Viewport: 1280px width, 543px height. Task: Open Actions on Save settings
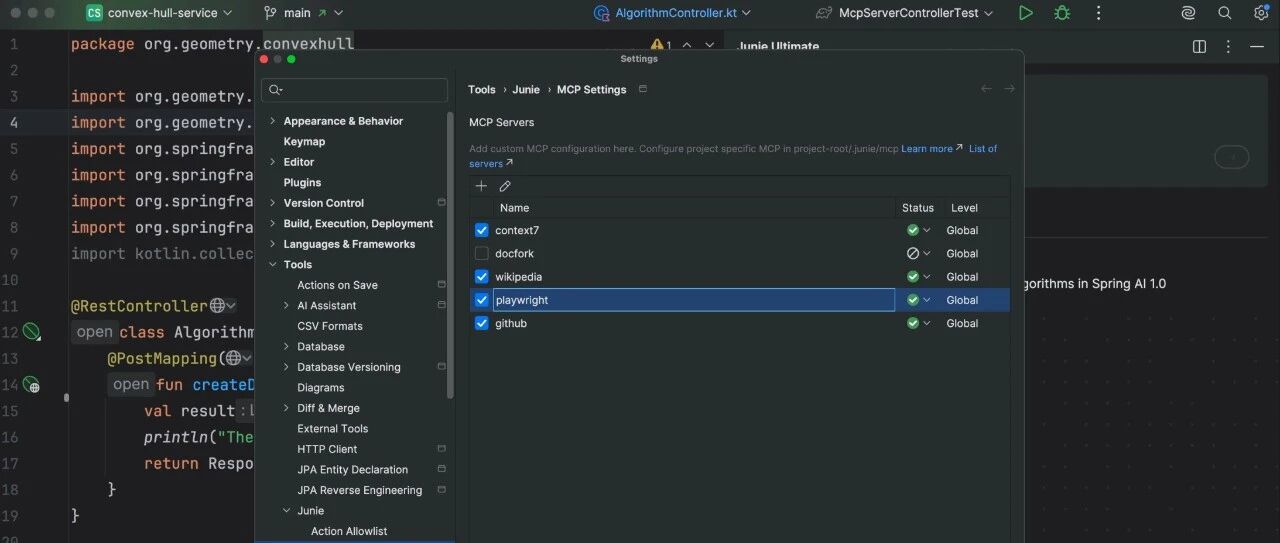(337, 285)
